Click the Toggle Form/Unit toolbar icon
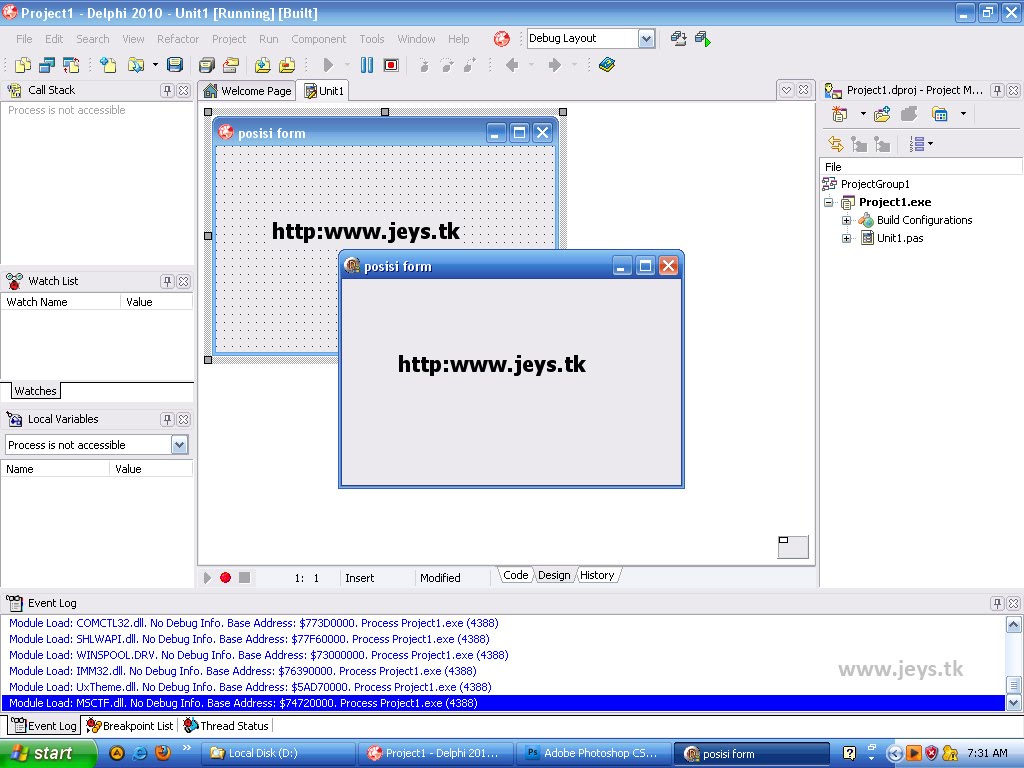The height and width of the screenshot is (768, 1024). 71,65
